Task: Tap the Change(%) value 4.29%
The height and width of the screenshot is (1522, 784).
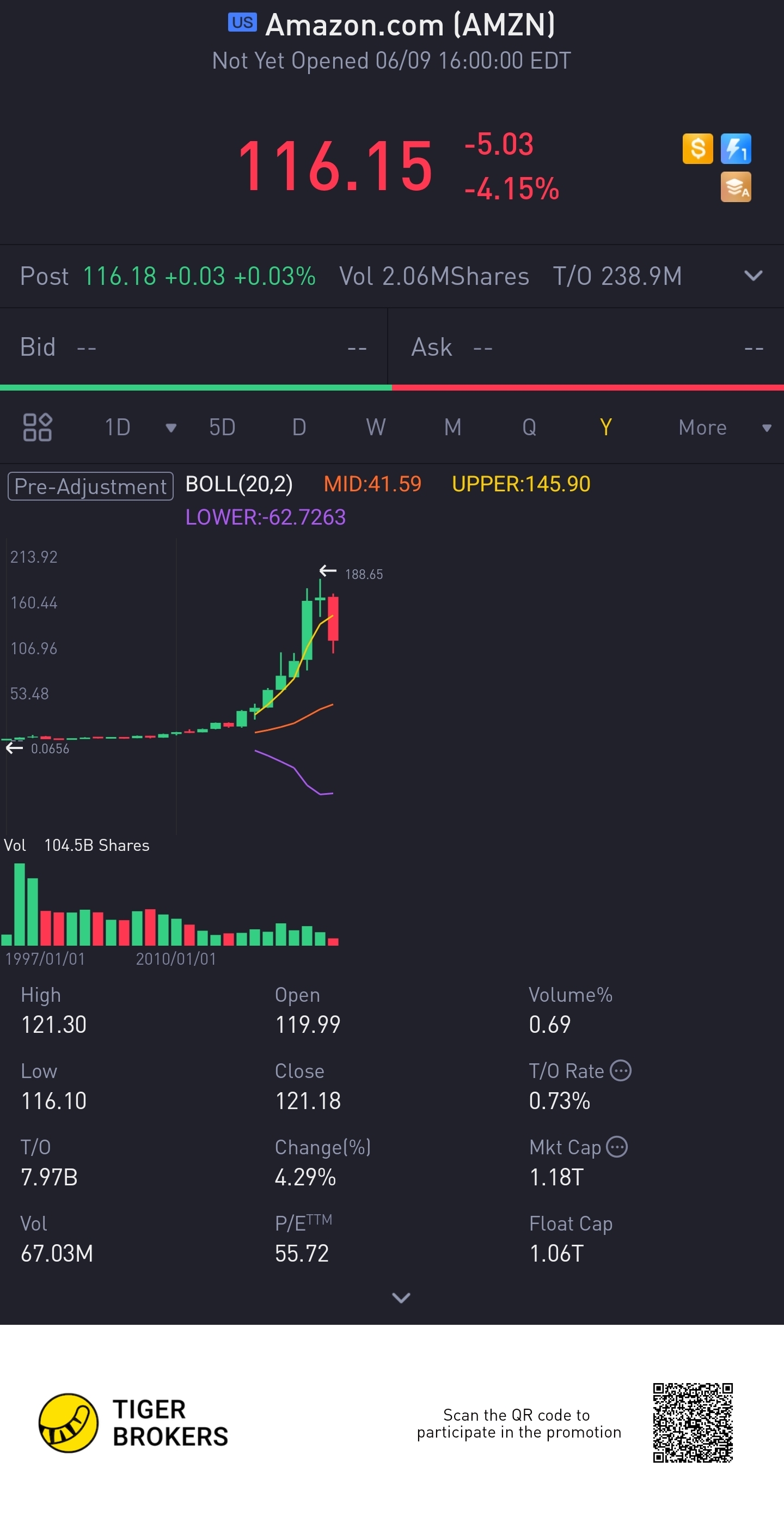Action: click(305, 1177)
